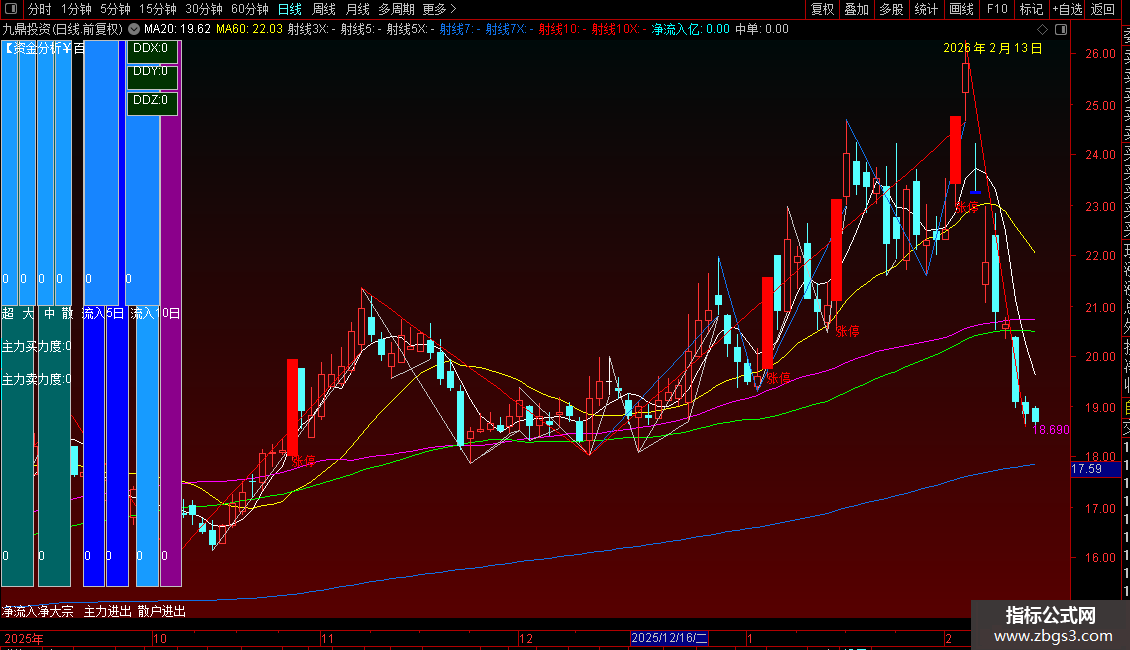Switch to the 周线 weekly tab
This screenshot has height=650, width=1130.
pyautogui.click(x=324, y=9)
